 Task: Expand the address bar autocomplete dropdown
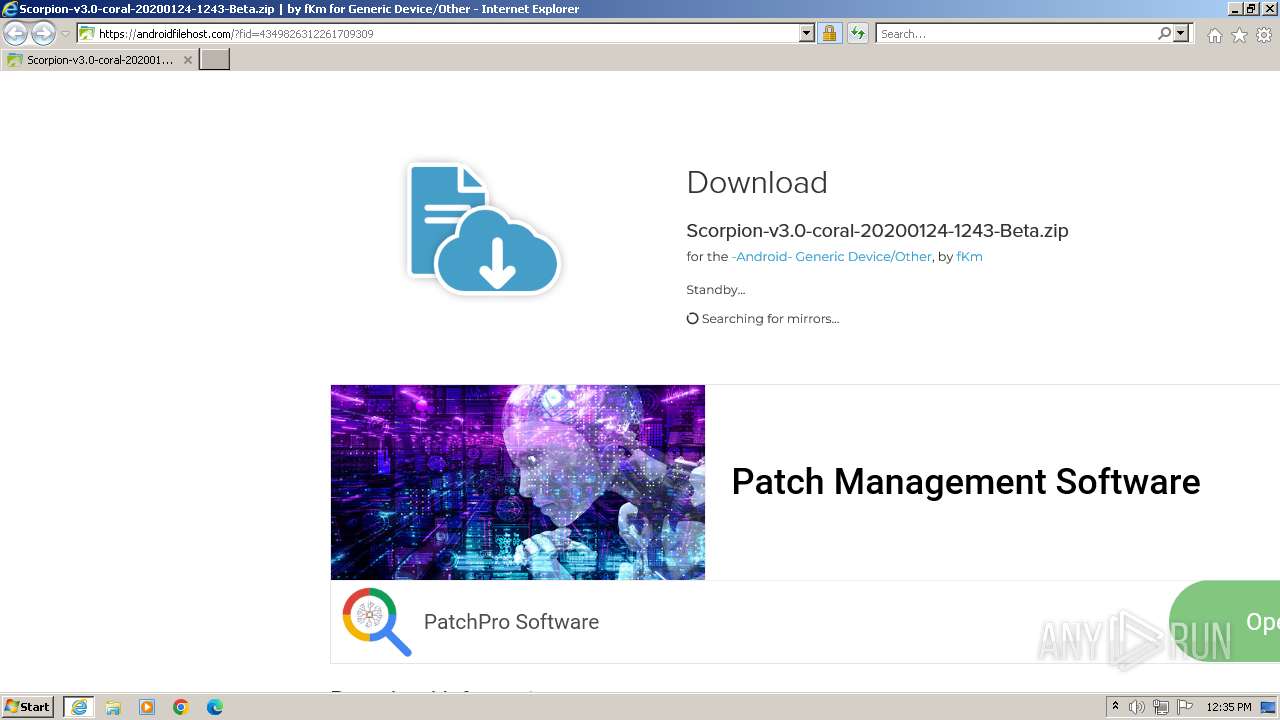click(807, 33)
